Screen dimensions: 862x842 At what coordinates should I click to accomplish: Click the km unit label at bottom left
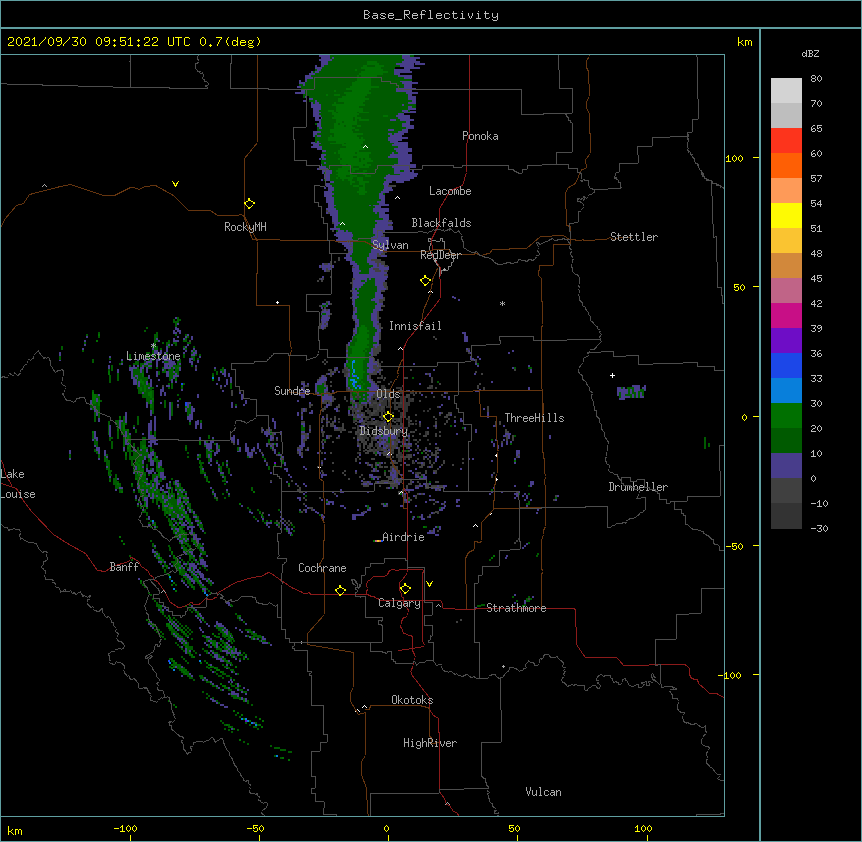click(x=15, y=830)
